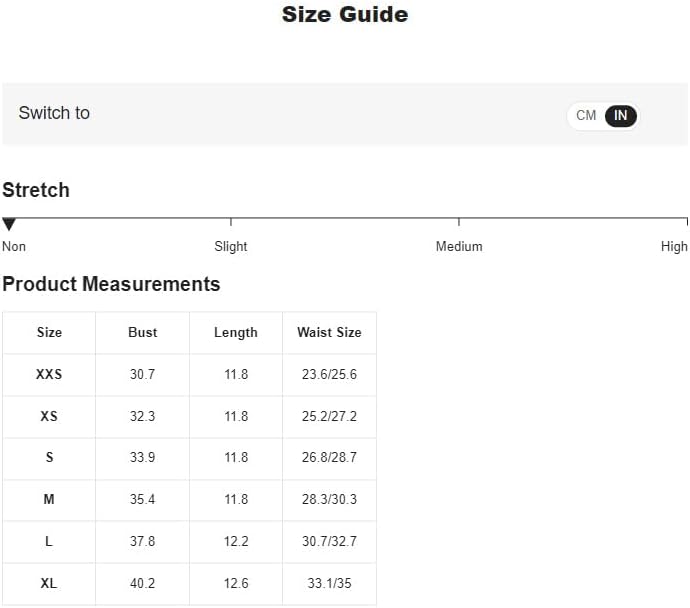The height and width of the screenshot is (608, 690).
Task: Click waist value 33.1/35
Action: tap(329, 583)
